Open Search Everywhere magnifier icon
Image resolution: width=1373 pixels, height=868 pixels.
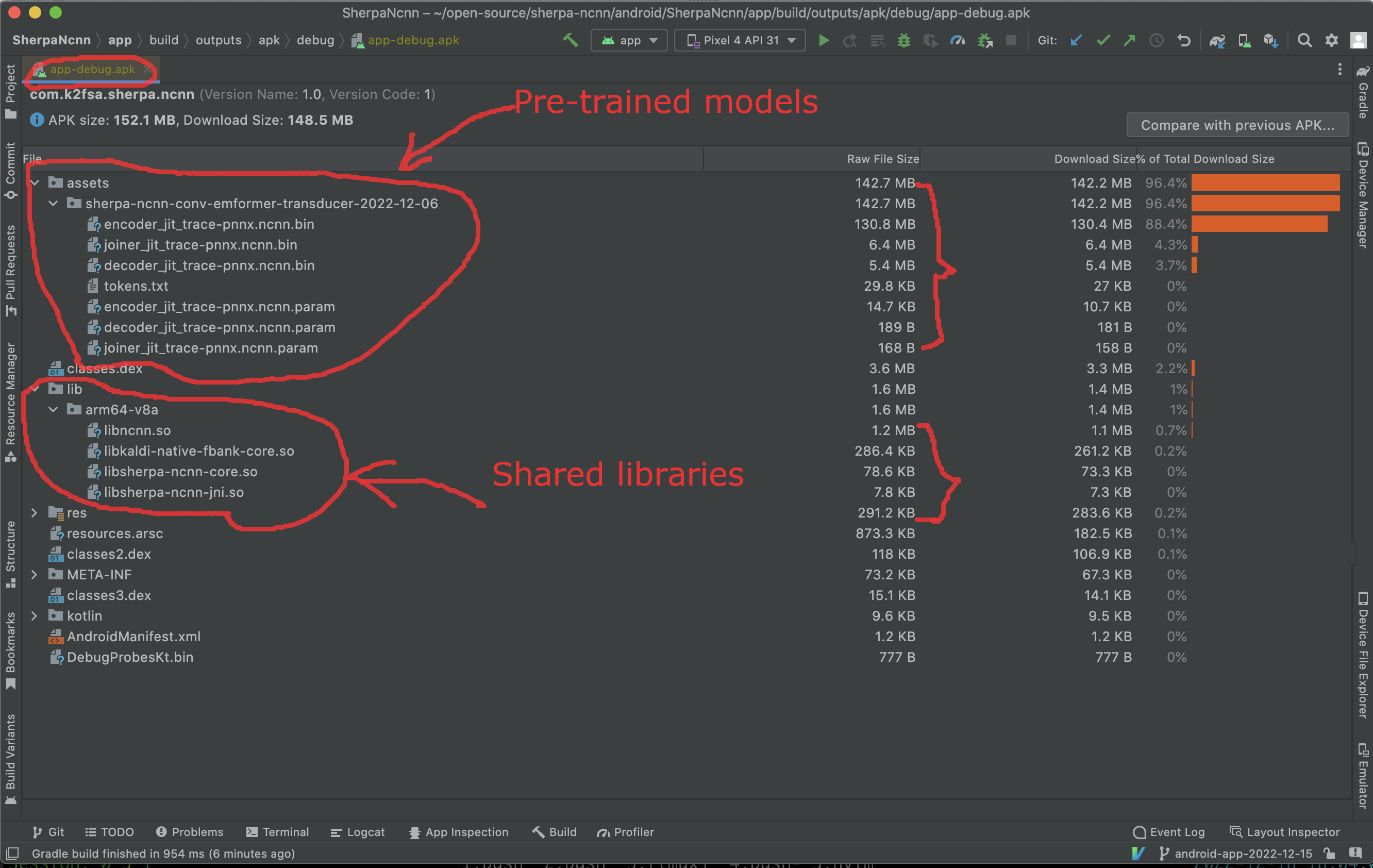tap(1304, 41)
